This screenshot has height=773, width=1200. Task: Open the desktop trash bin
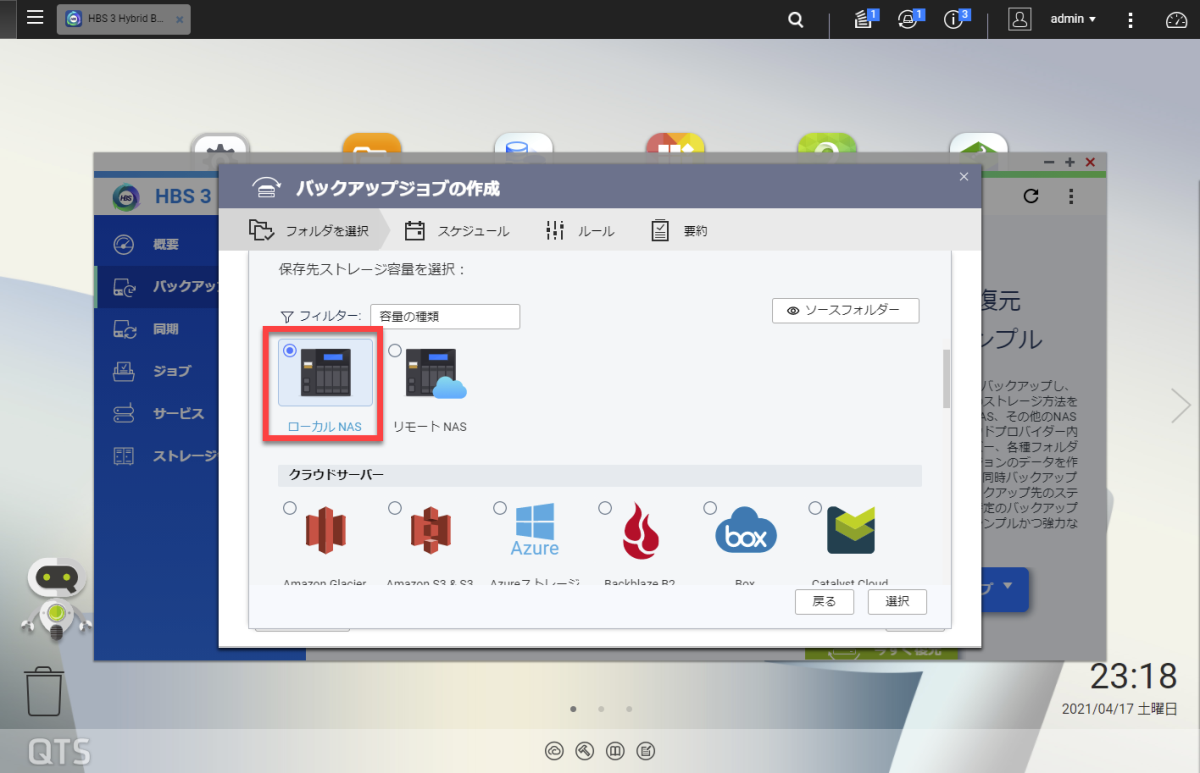44,691
